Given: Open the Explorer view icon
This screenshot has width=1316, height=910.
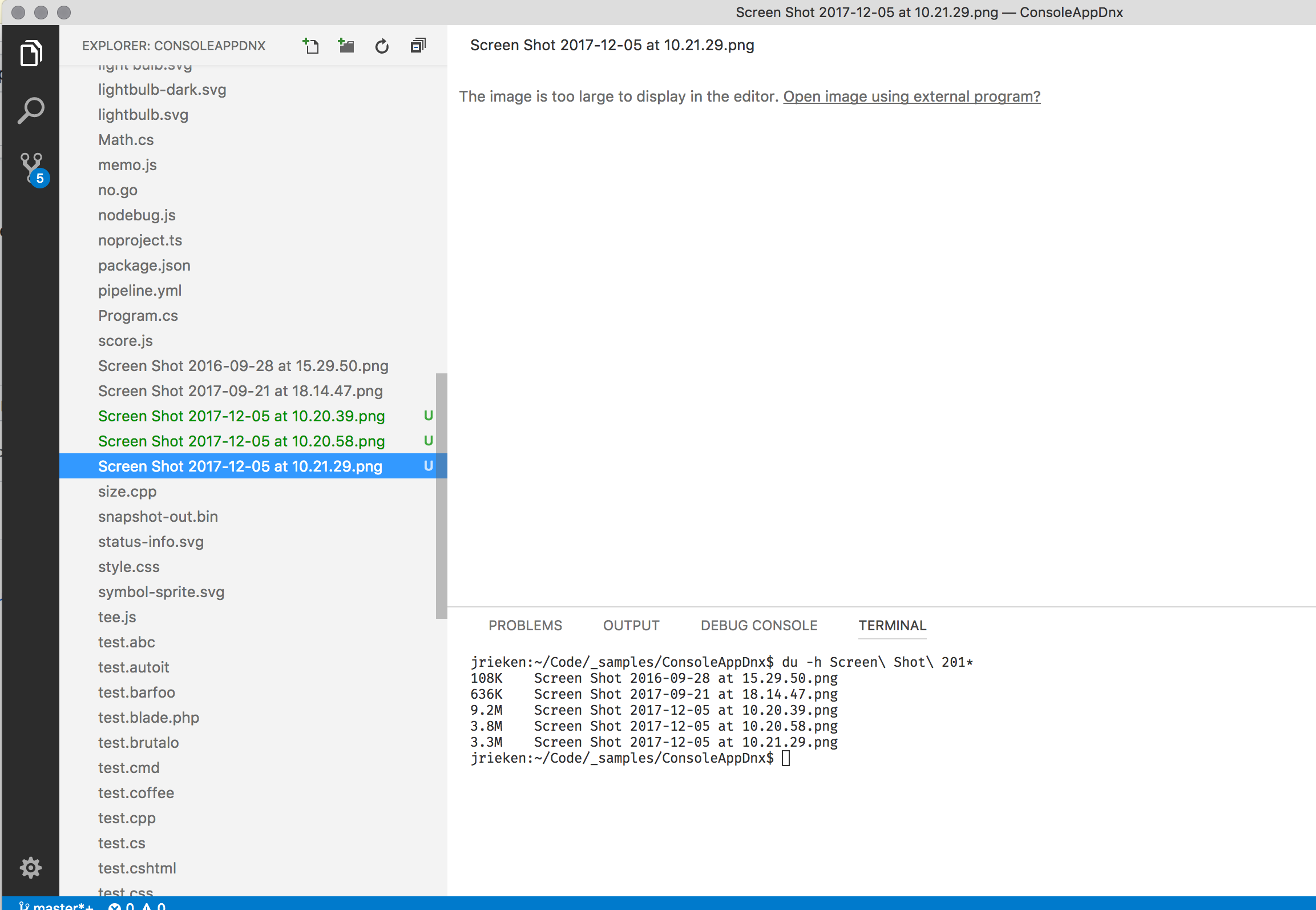Looking at the screenshot, I should pos(31,53).
